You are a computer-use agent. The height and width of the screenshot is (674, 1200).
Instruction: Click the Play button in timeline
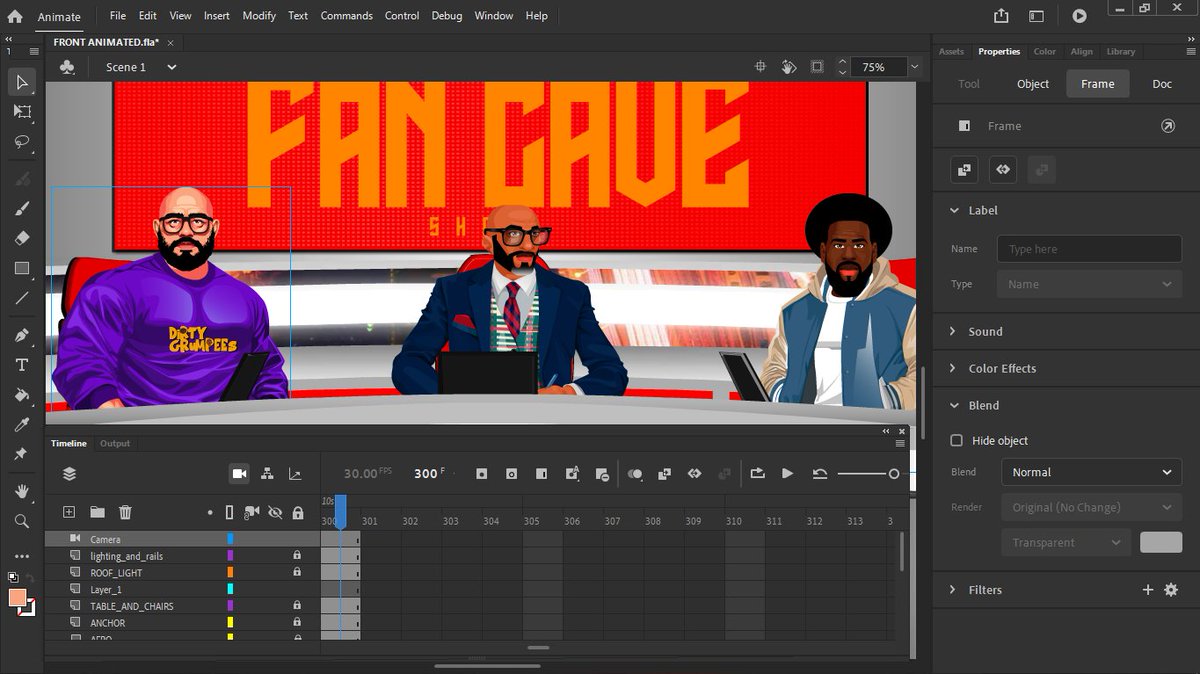click(x=787, y=474)
